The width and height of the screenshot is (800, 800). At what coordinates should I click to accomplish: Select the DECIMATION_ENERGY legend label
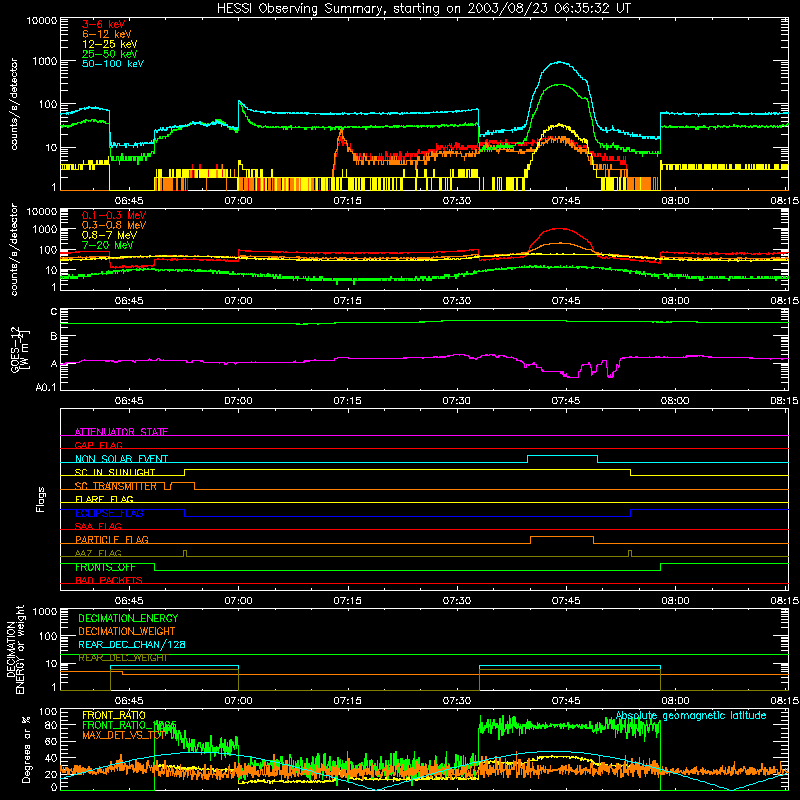point(128,618)
